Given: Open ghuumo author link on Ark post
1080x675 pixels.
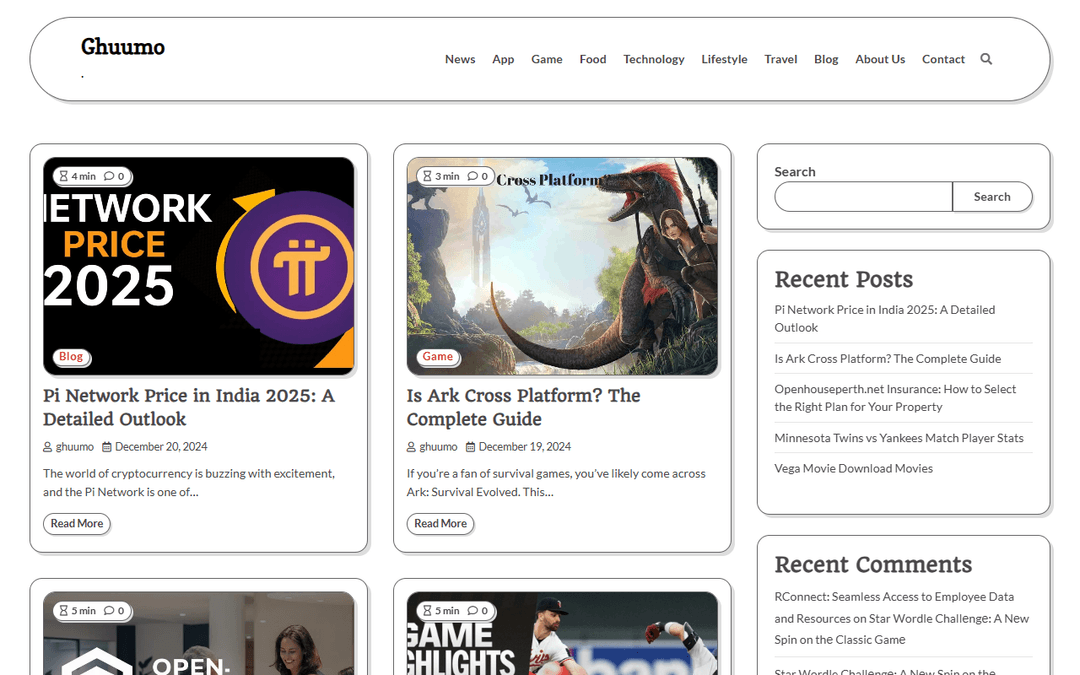Looking at the screenshot, I should click(438, 447).
